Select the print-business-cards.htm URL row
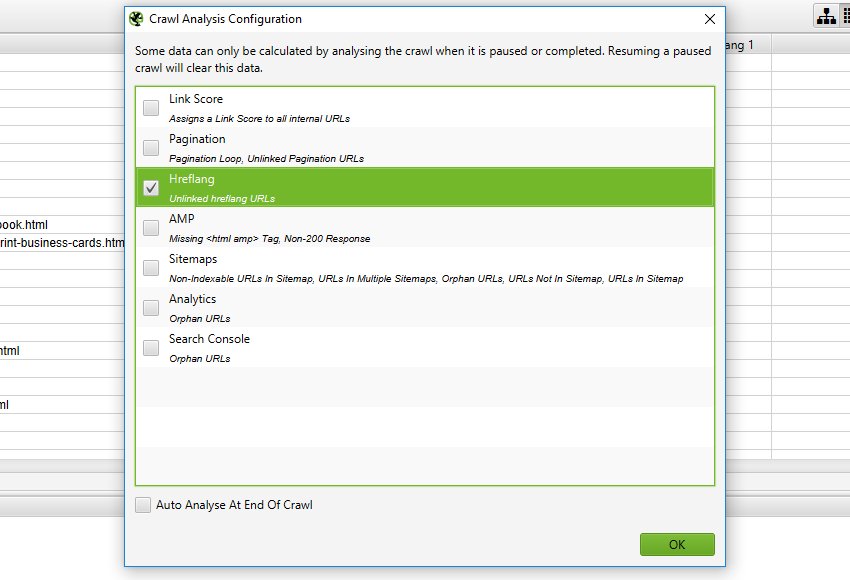The image size is (850, 580). point(62,243)
